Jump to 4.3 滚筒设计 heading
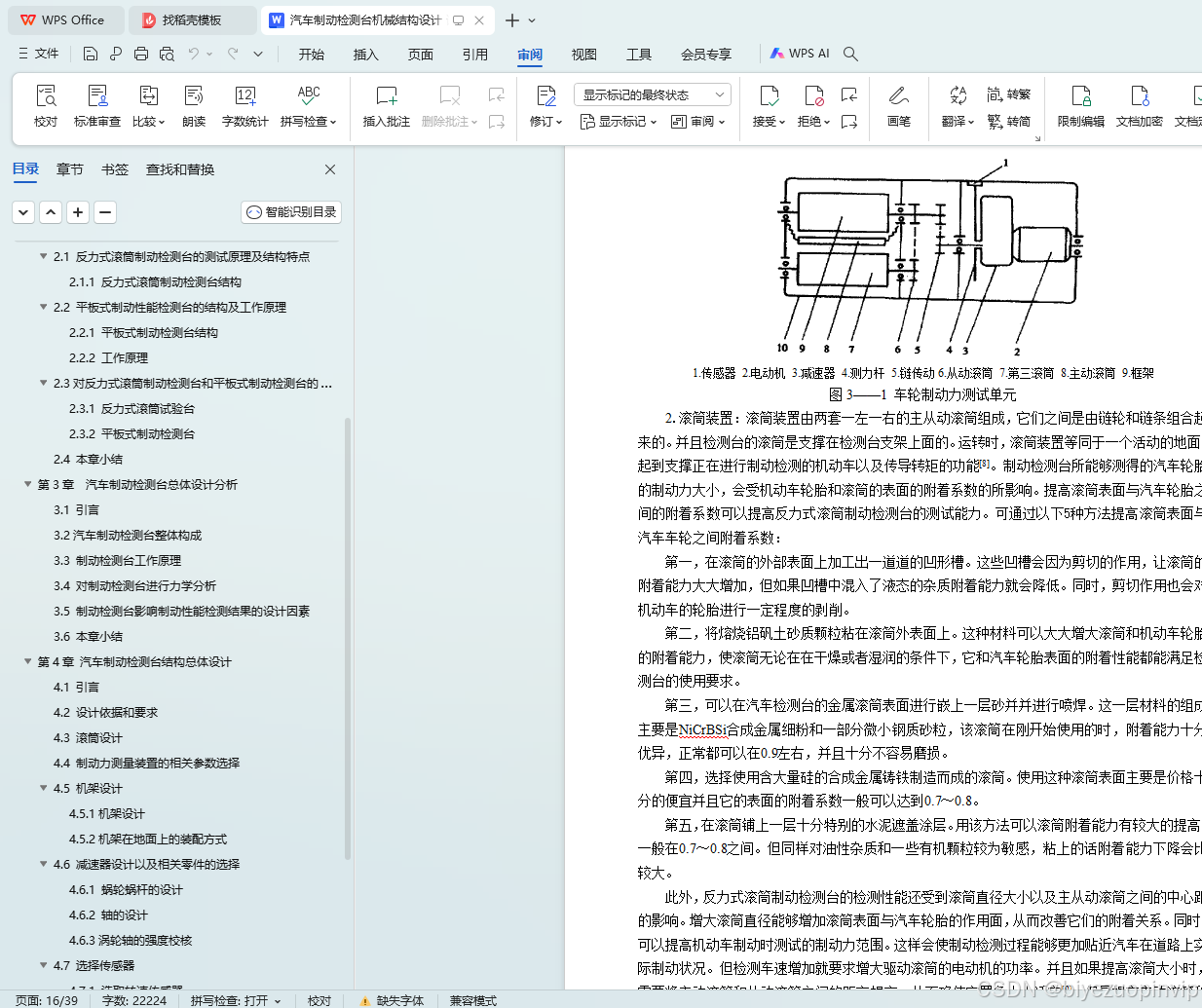 click(x=88, y=737)
